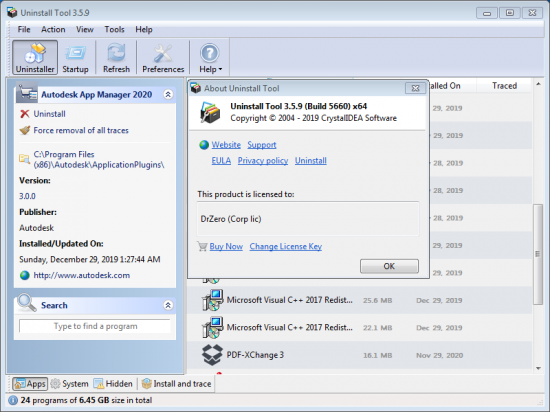Image resolution: width=550 pixels, height=412 pixels.
Task: Click the DrZero (Corp lic) license text
Action: [231, 219]
